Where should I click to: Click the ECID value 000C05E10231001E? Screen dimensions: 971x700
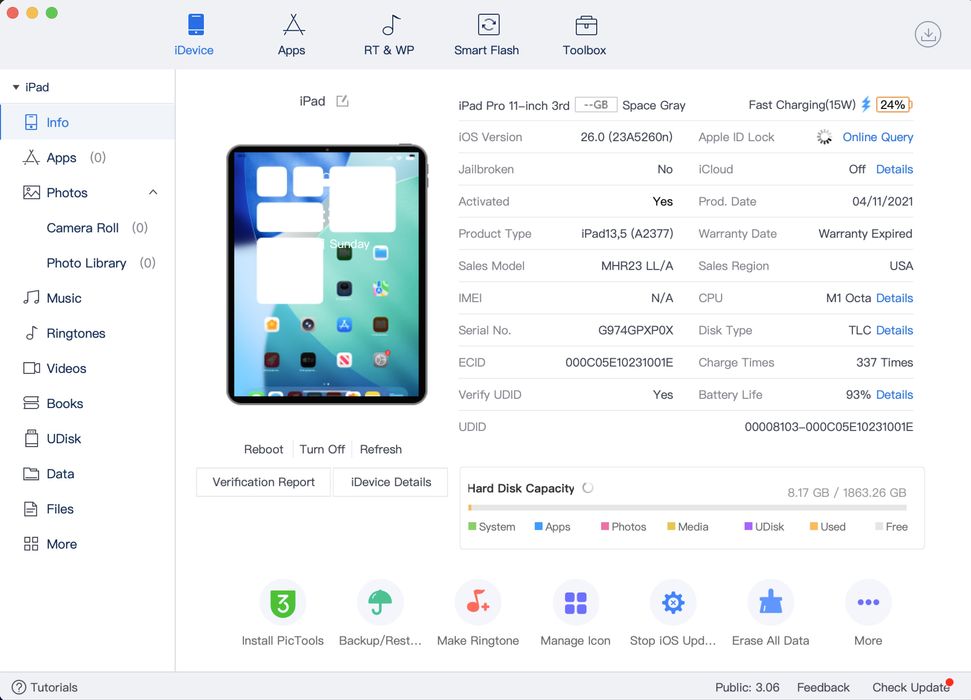619,362
